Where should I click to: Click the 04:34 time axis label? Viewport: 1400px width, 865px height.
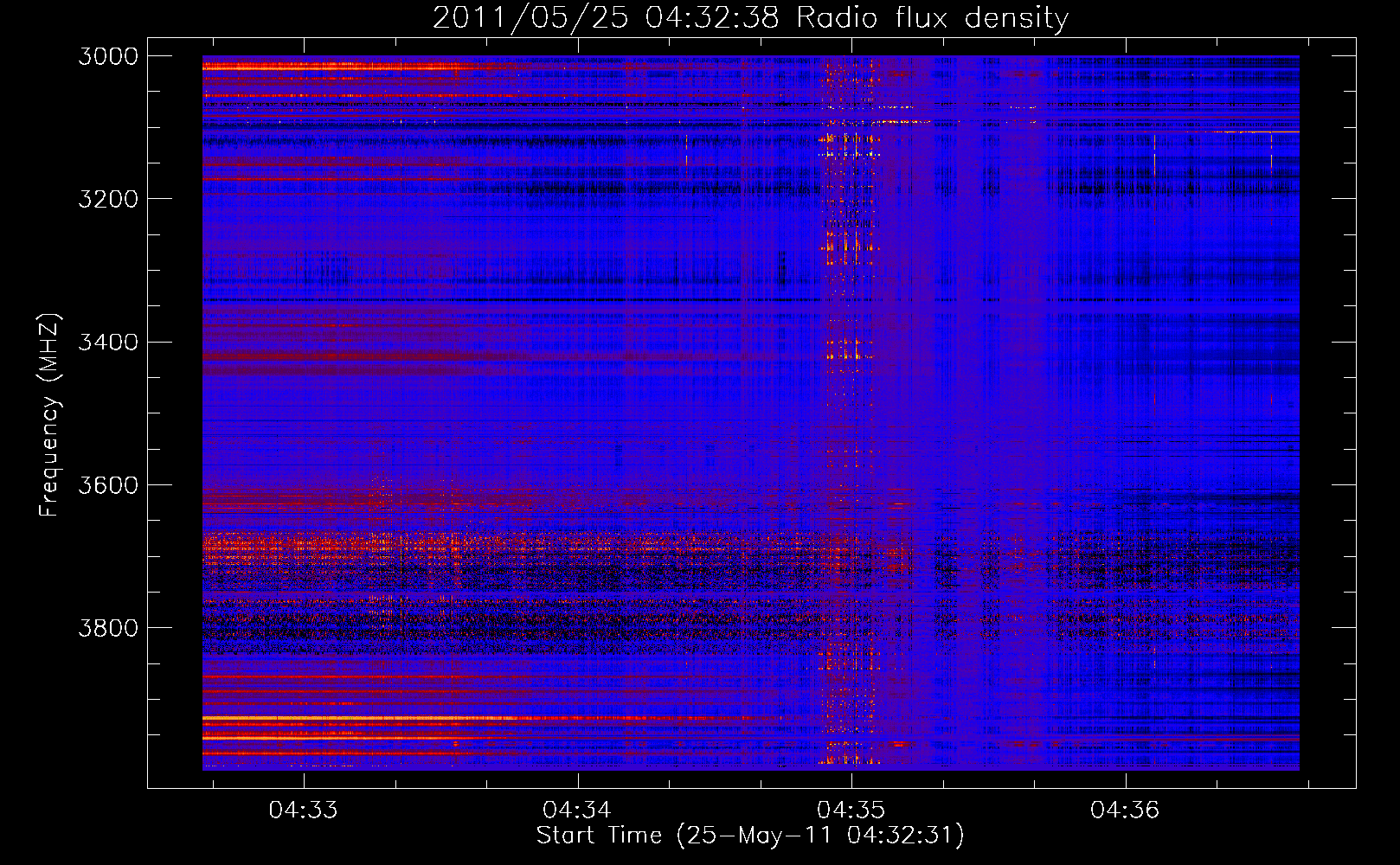[577, 811]
